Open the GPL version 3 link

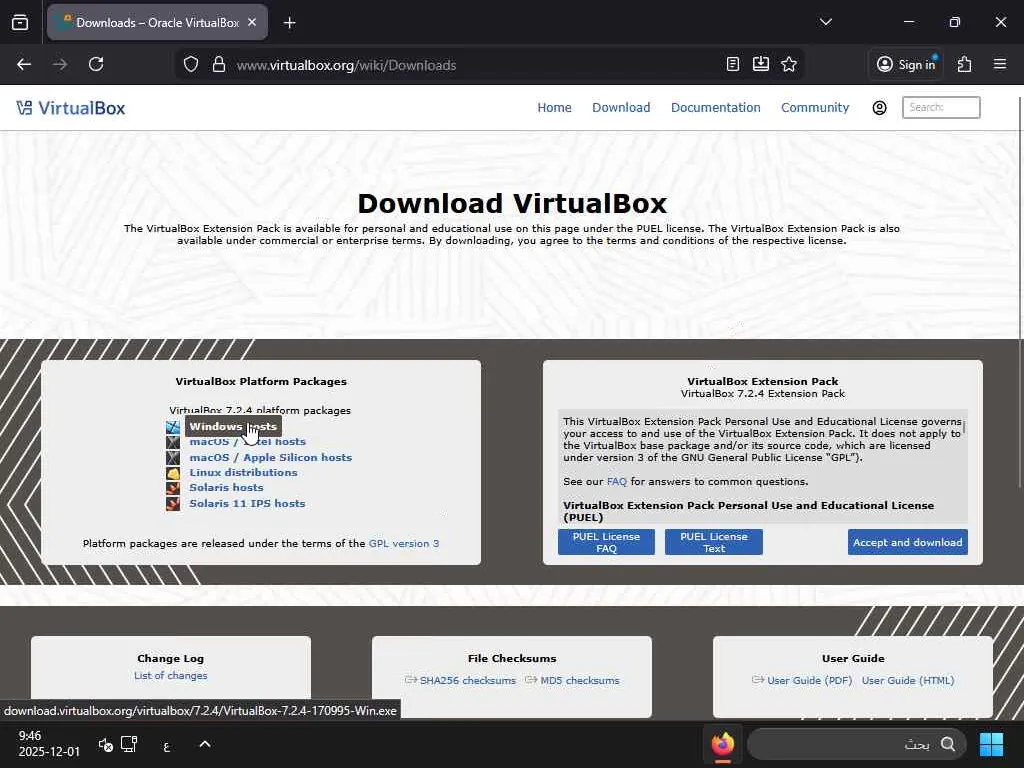[404, 543]
